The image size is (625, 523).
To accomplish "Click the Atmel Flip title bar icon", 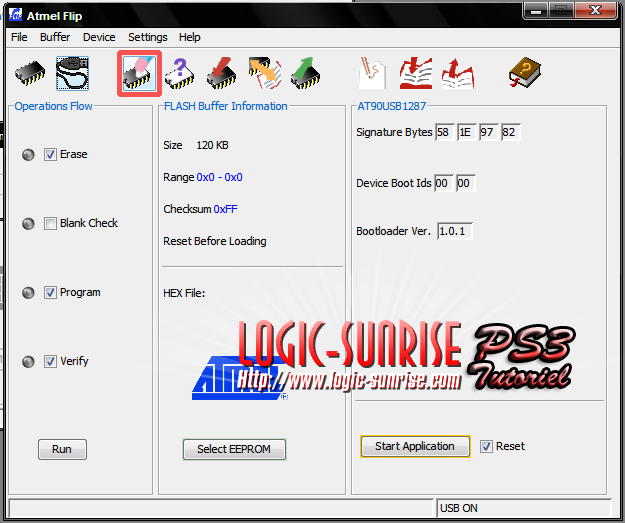I will 16,15.
